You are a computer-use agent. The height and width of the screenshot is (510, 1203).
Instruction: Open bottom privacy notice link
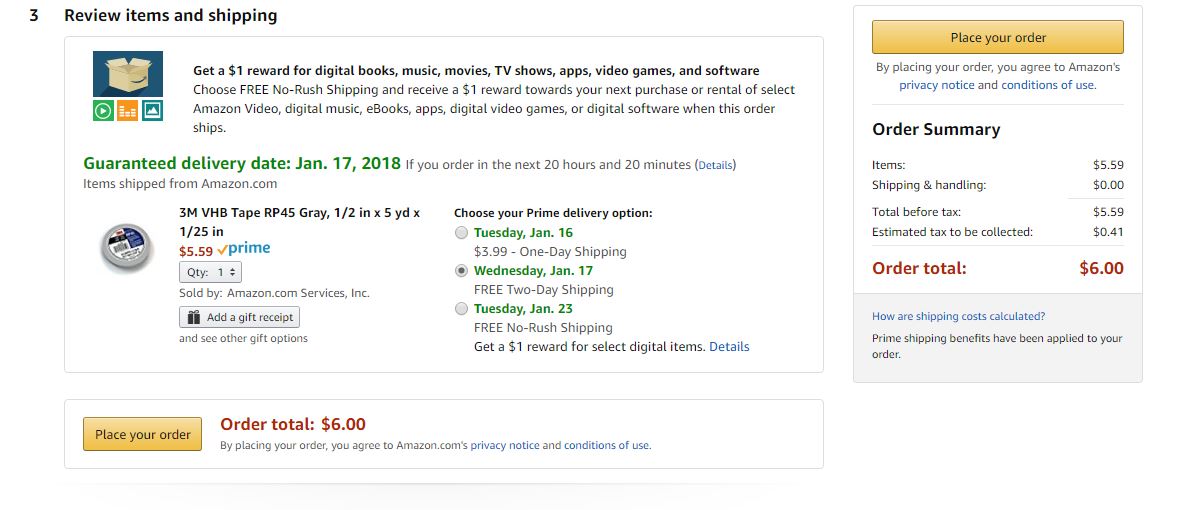click(x=504, y=445)
